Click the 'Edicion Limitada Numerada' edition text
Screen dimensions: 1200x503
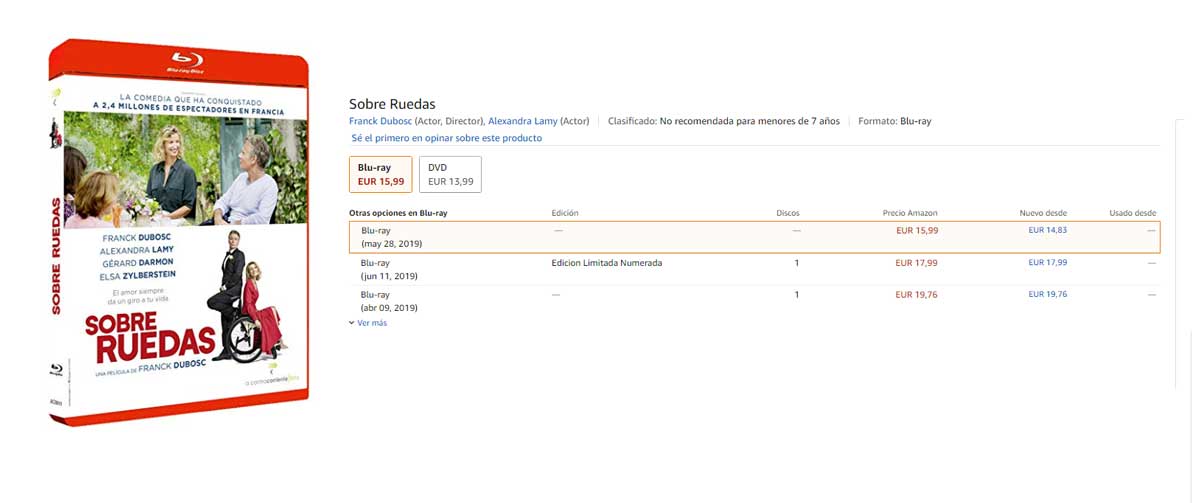606,263
